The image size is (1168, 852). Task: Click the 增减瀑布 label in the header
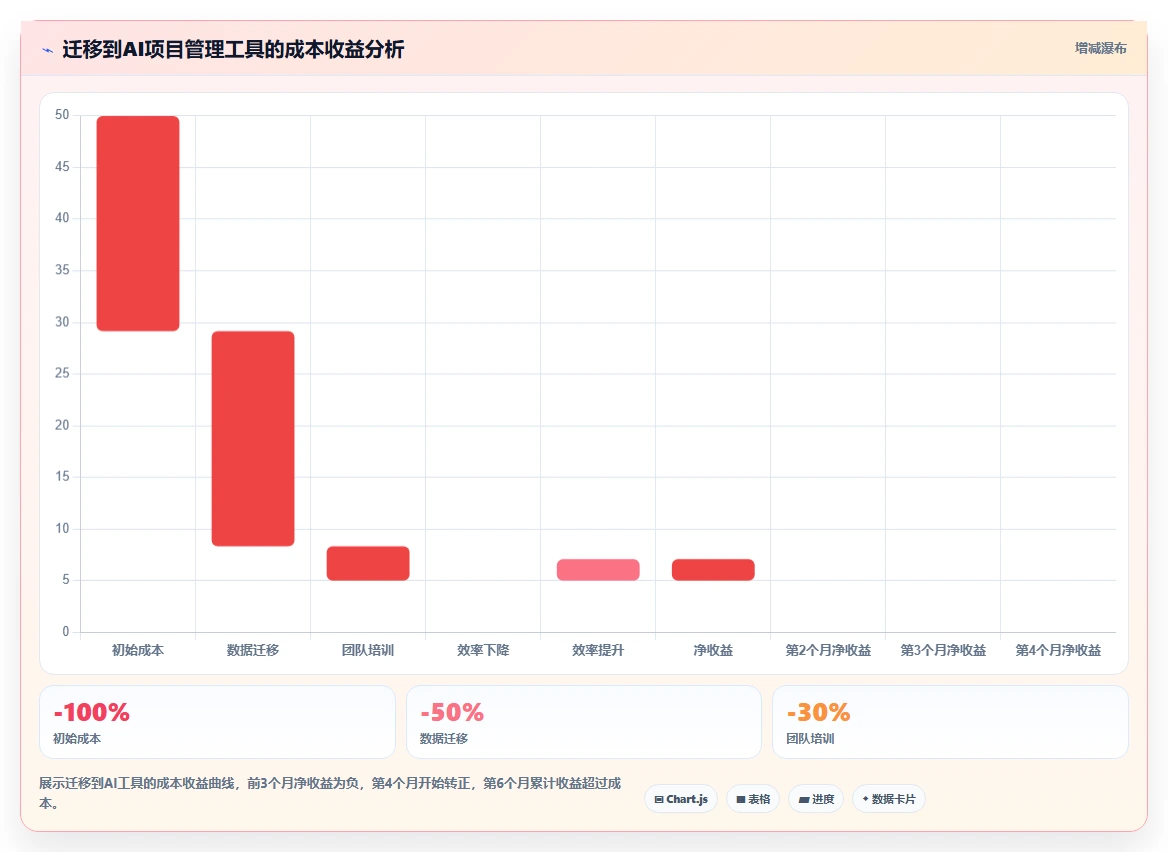coord(1100,48)
